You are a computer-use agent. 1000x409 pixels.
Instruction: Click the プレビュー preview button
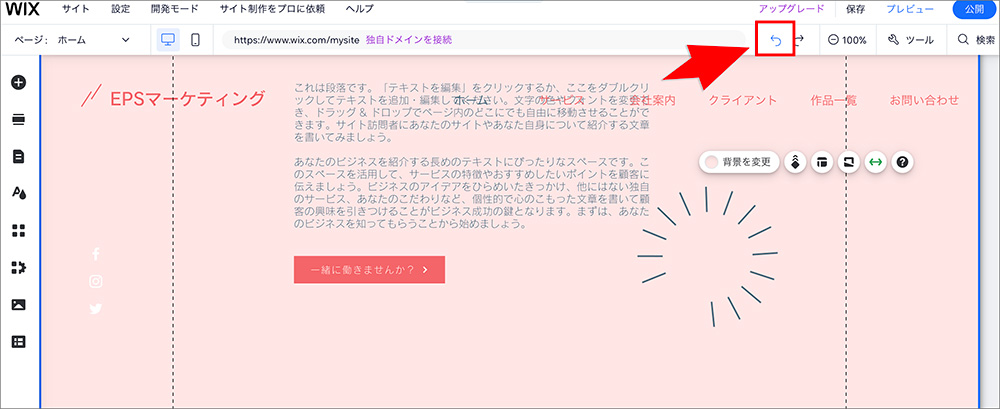[910, 10]
